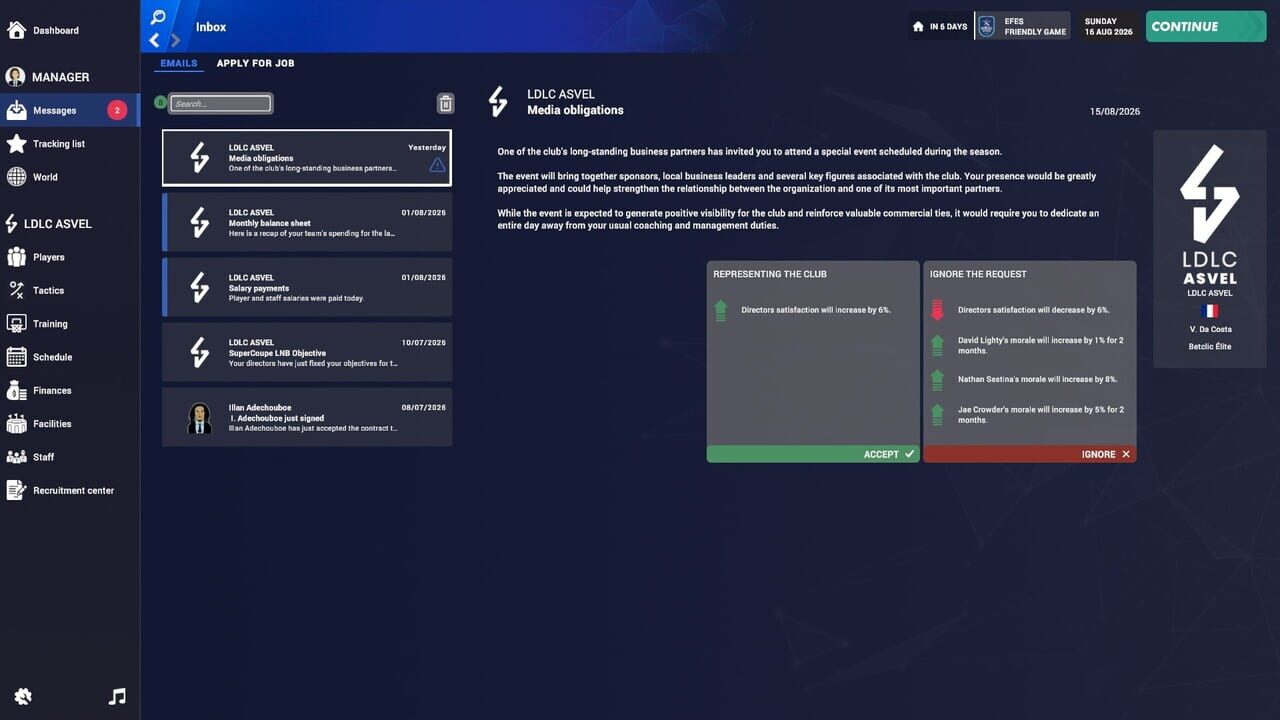
Task: Go back with the left arrow
Action: click(x=154, y=41)
